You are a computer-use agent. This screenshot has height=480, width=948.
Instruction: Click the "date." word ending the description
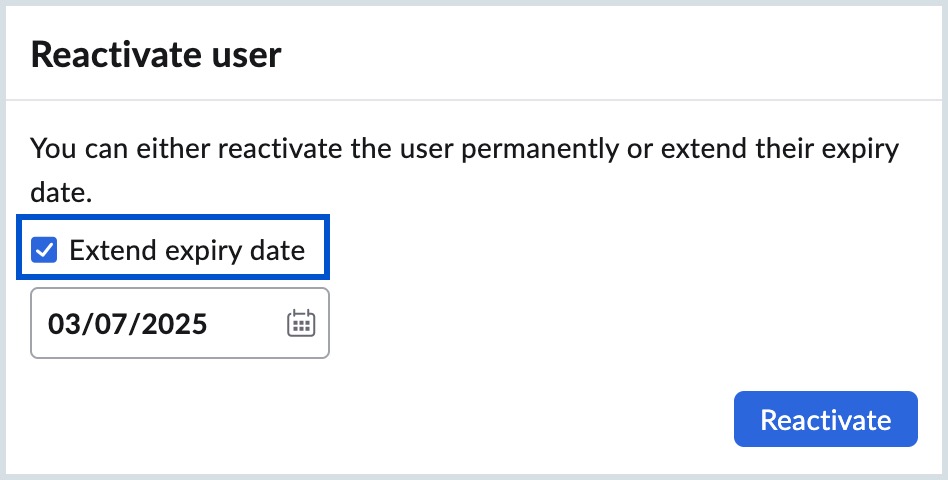click(x=62, y=192)
